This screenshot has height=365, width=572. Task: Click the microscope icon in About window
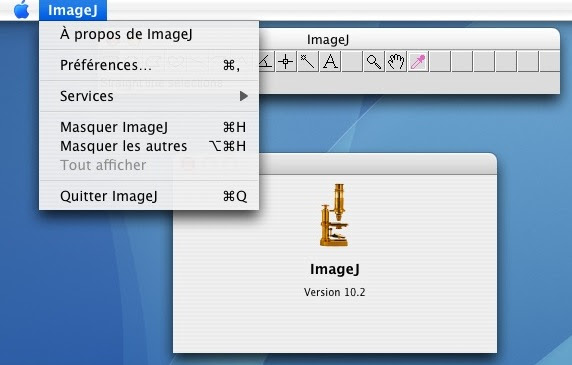pos(334,215)
